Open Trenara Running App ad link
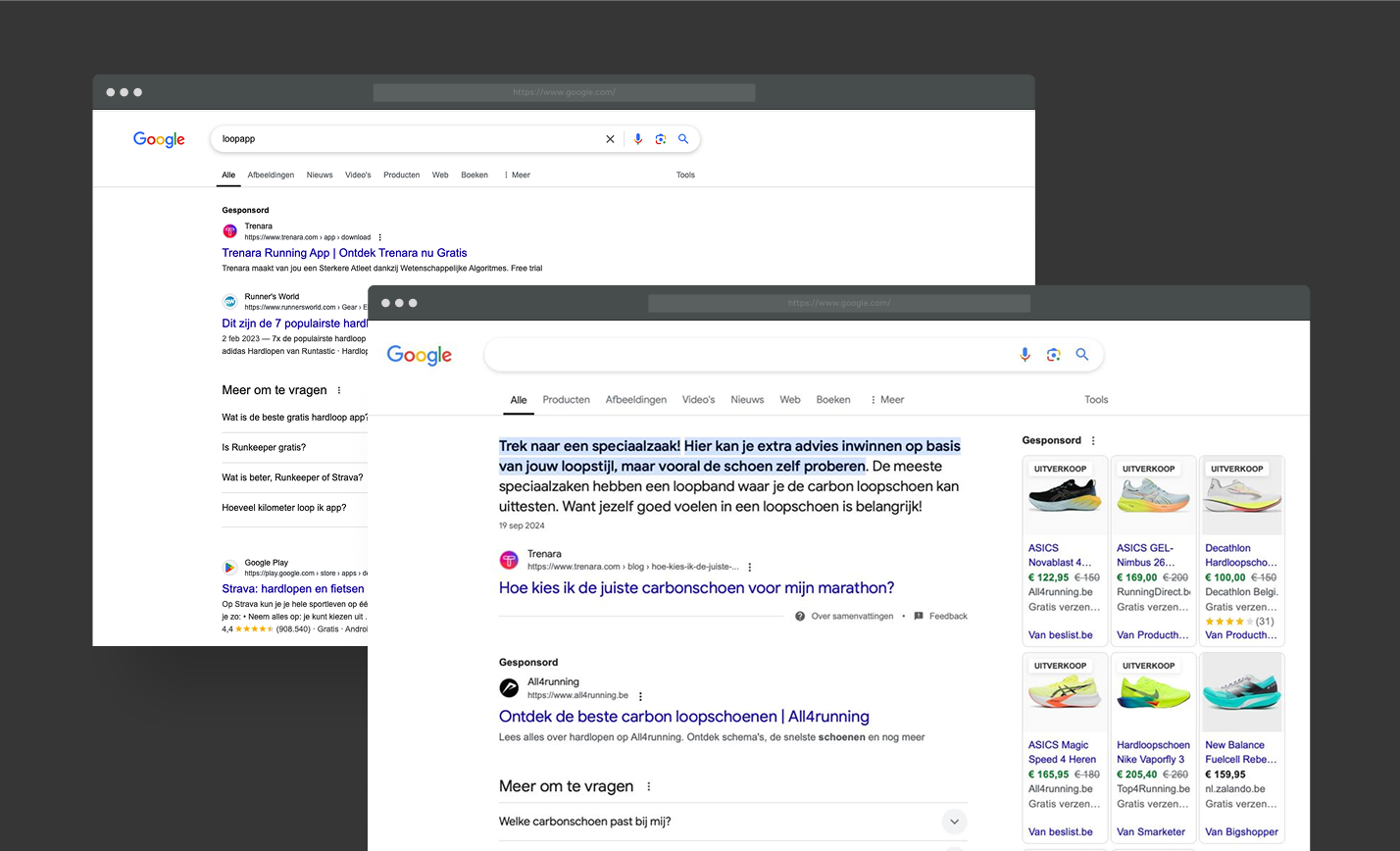1400x851 pixels. (344, 253)
